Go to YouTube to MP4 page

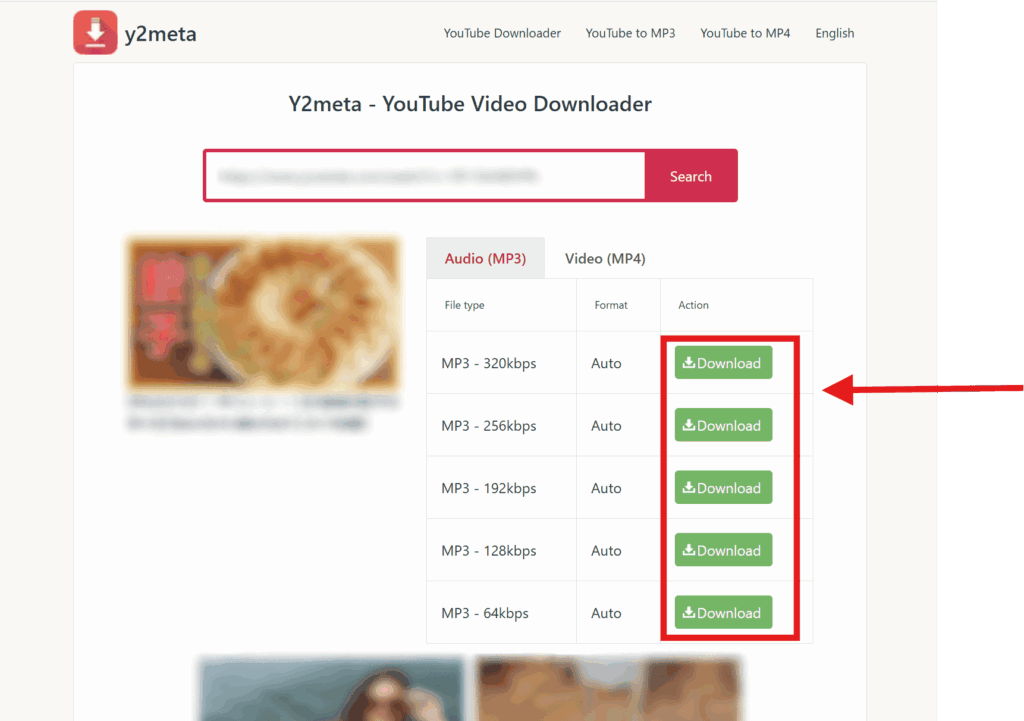coord(745,33)
